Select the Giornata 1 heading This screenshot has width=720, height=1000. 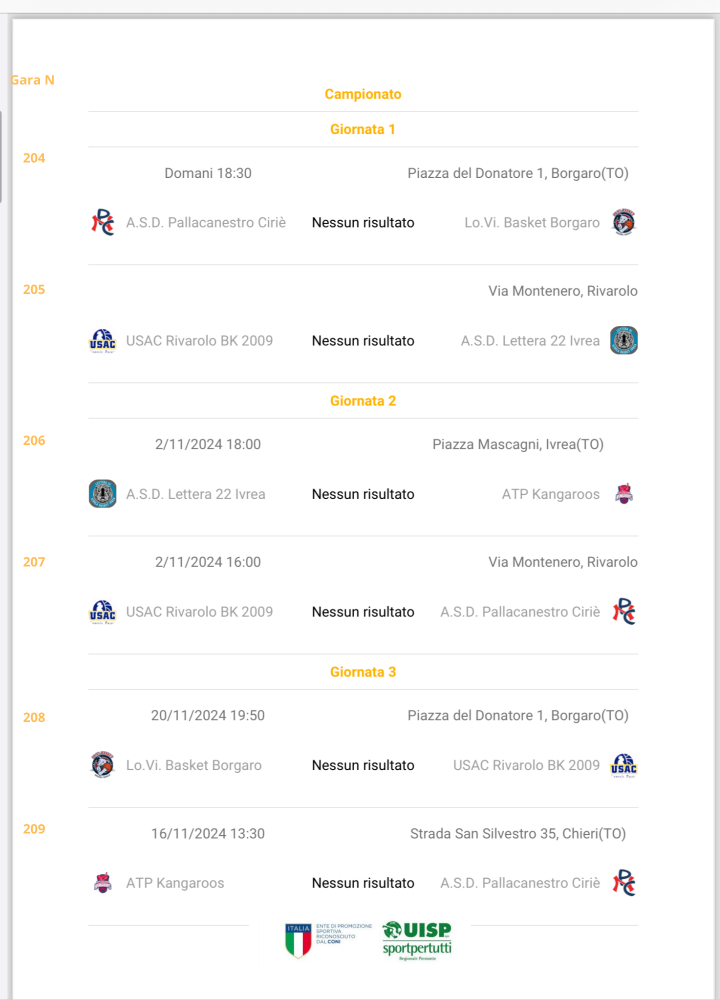coord(363,129)
